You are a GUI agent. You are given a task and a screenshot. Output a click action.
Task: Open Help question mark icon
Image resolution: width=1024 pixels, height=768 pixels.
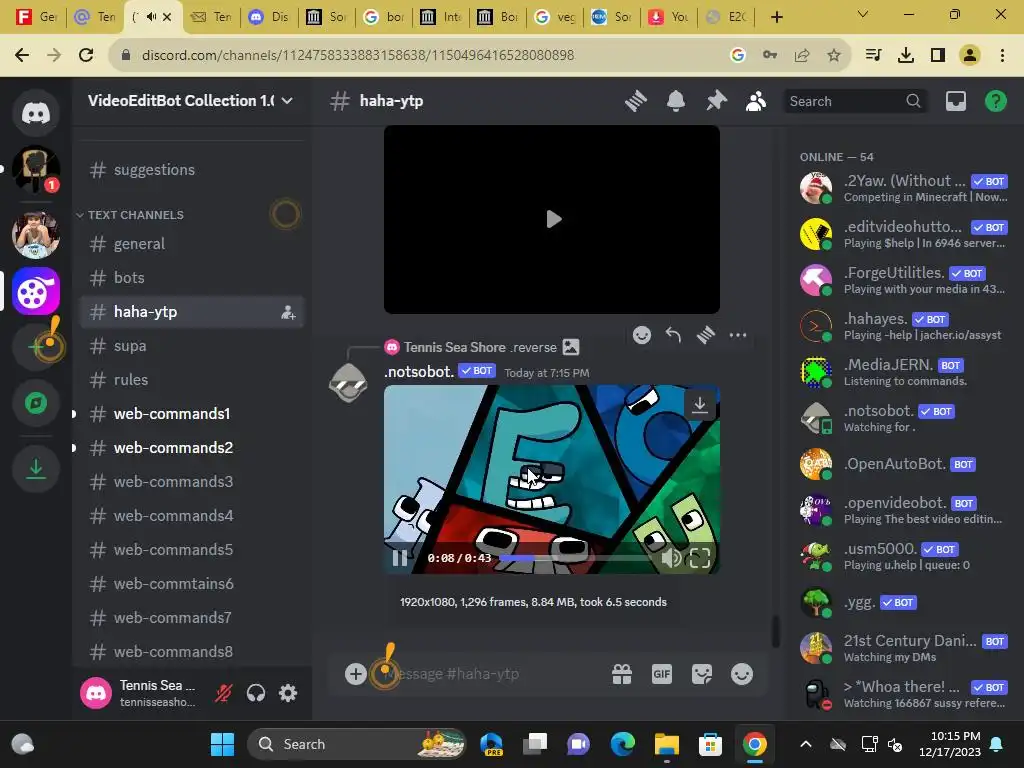click(x=995, y=101)
